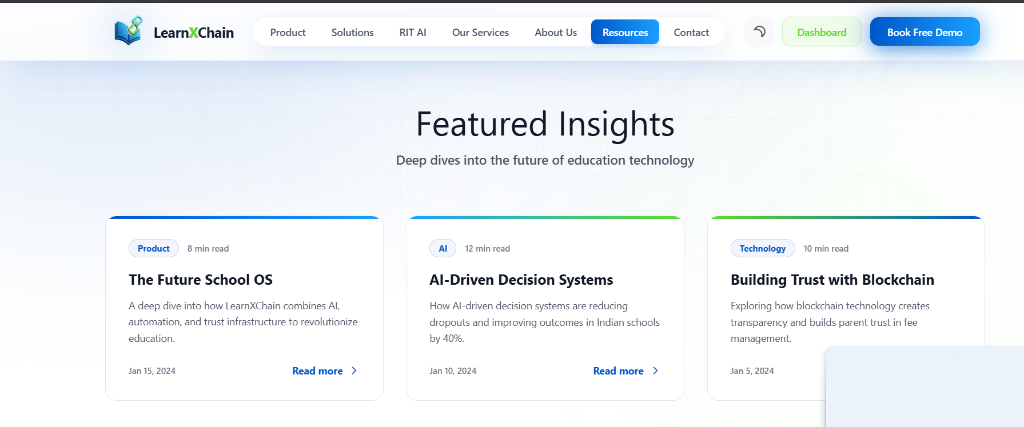Open Building Trust with Blockchain article title

click(832, 279)
